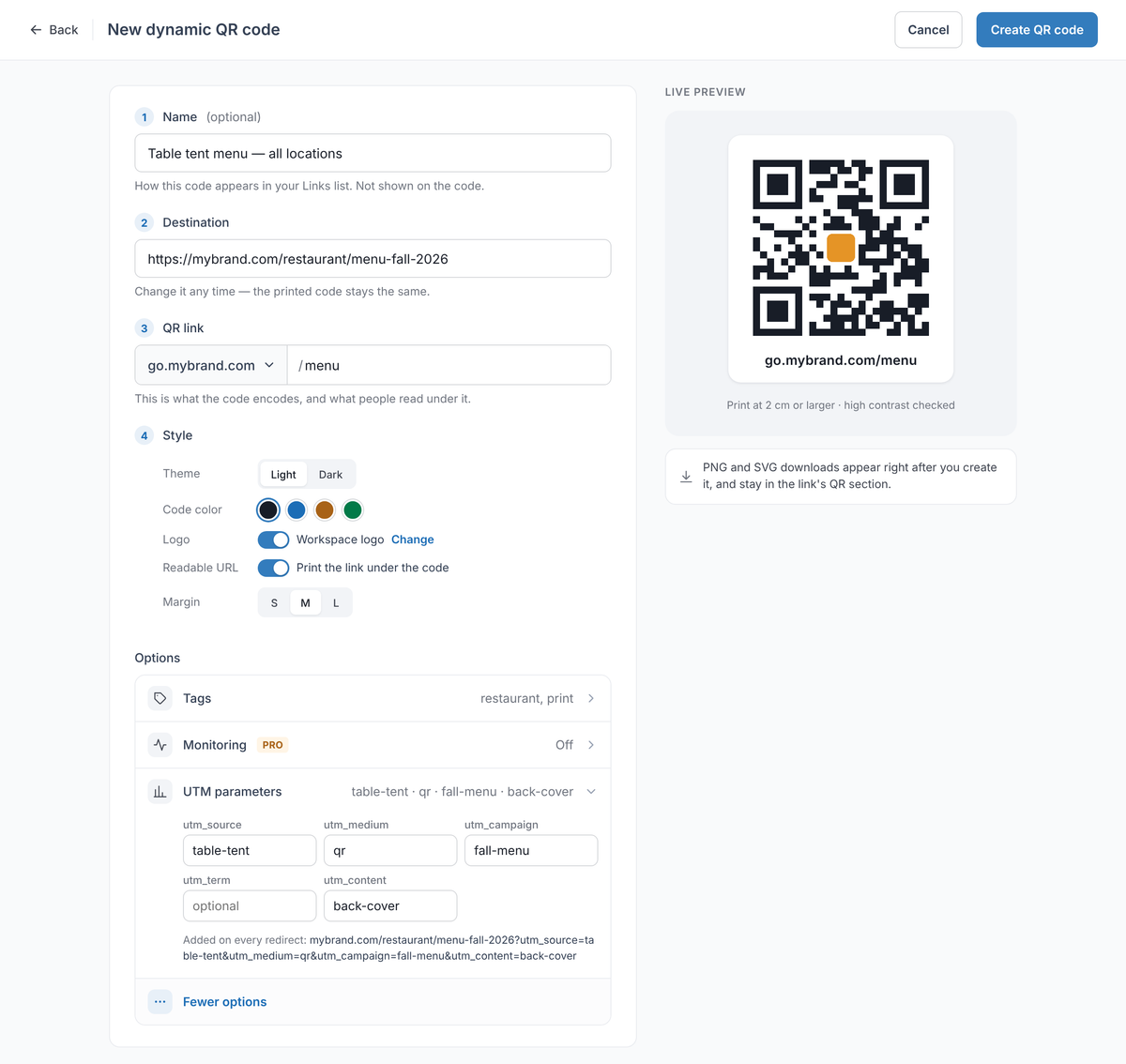Click the UTM parameters bar chart icon

[160, 792]
